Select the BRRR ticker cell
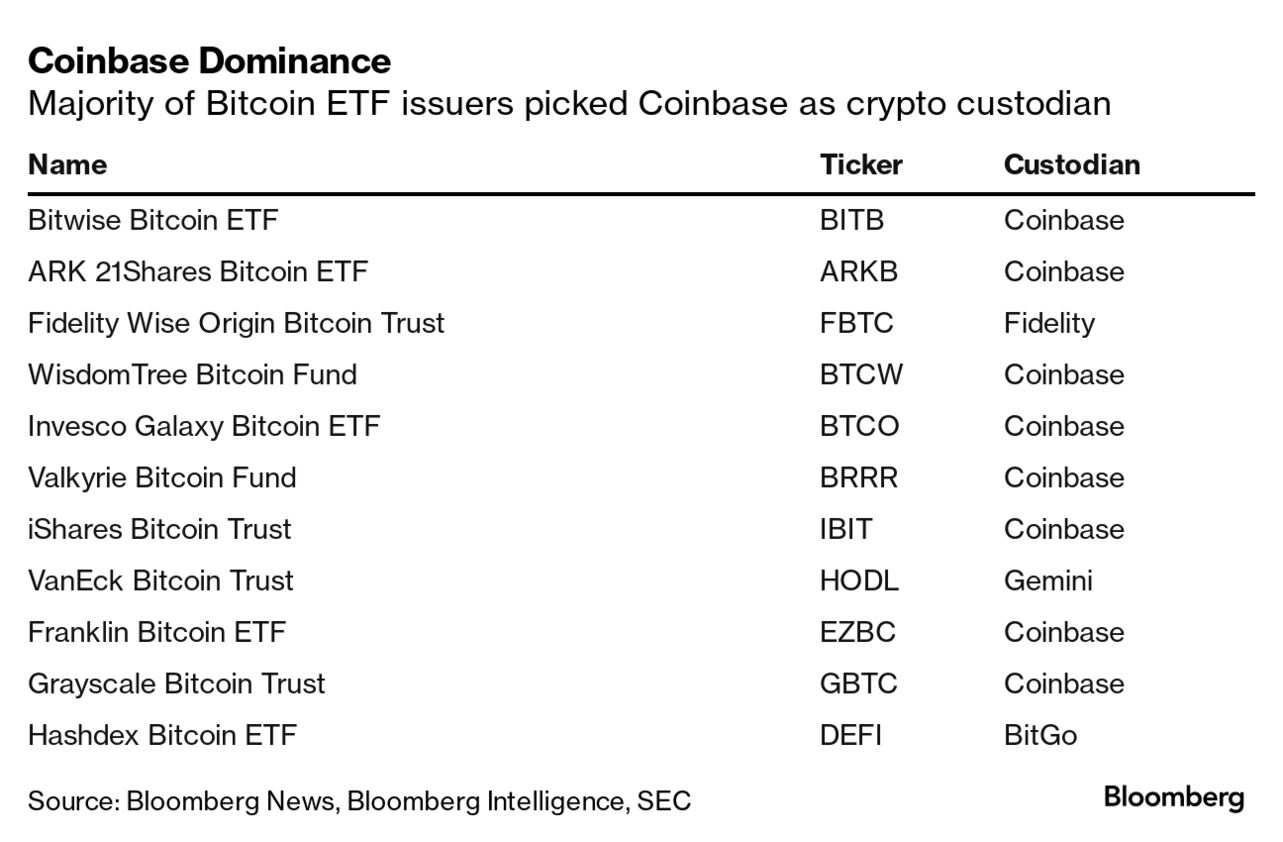Image resolution: width=1283 pixels, height=842 pixels. pyautogui.click(x=858, y=478)
